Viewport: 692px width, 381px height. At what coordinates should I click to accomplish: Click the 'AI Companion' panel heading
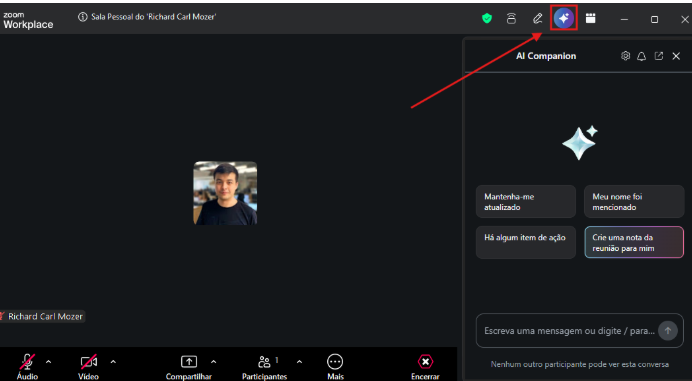(x=546, y=56)
